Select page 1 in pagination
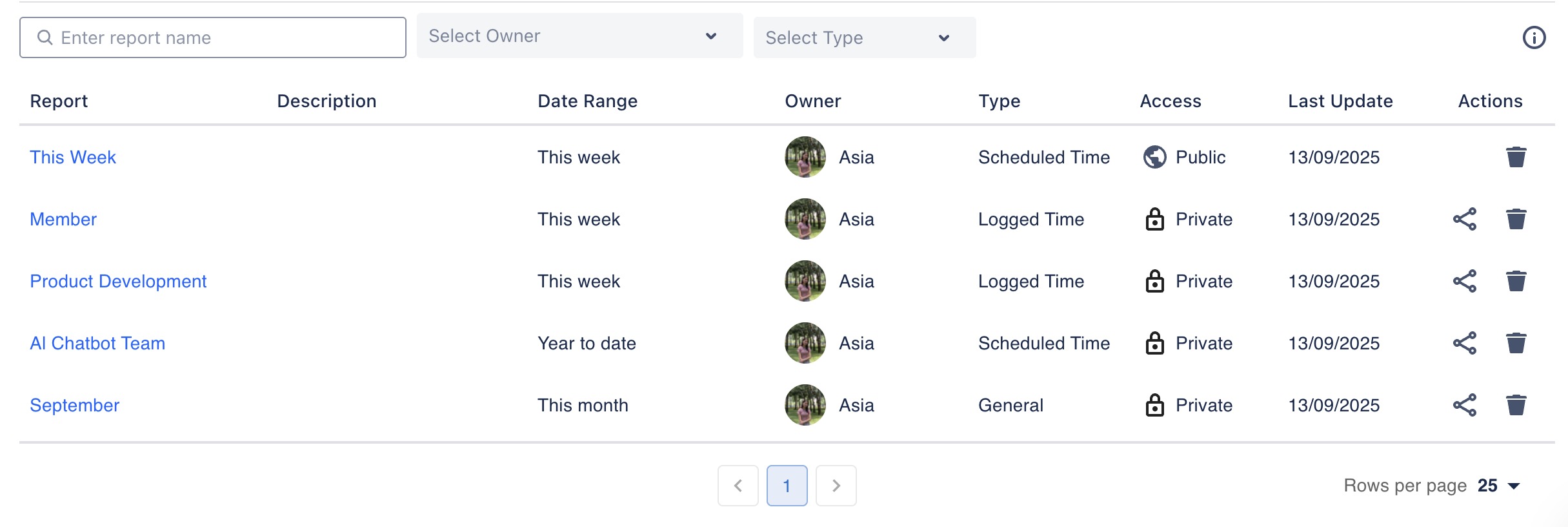The width and height of the screenshot is (1568, 527). click(x=787, y=486)
